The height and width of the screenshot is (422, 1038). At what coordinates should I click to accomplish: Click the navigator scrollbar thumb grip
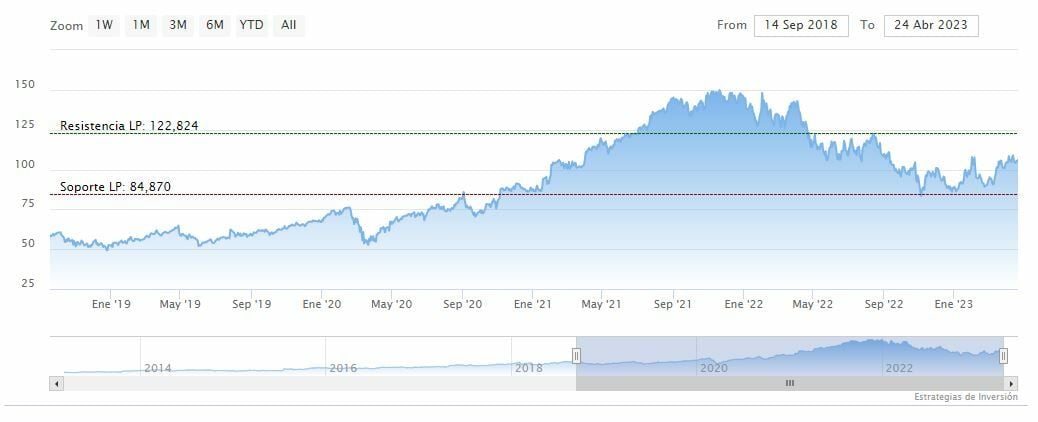tap(790, 384)
